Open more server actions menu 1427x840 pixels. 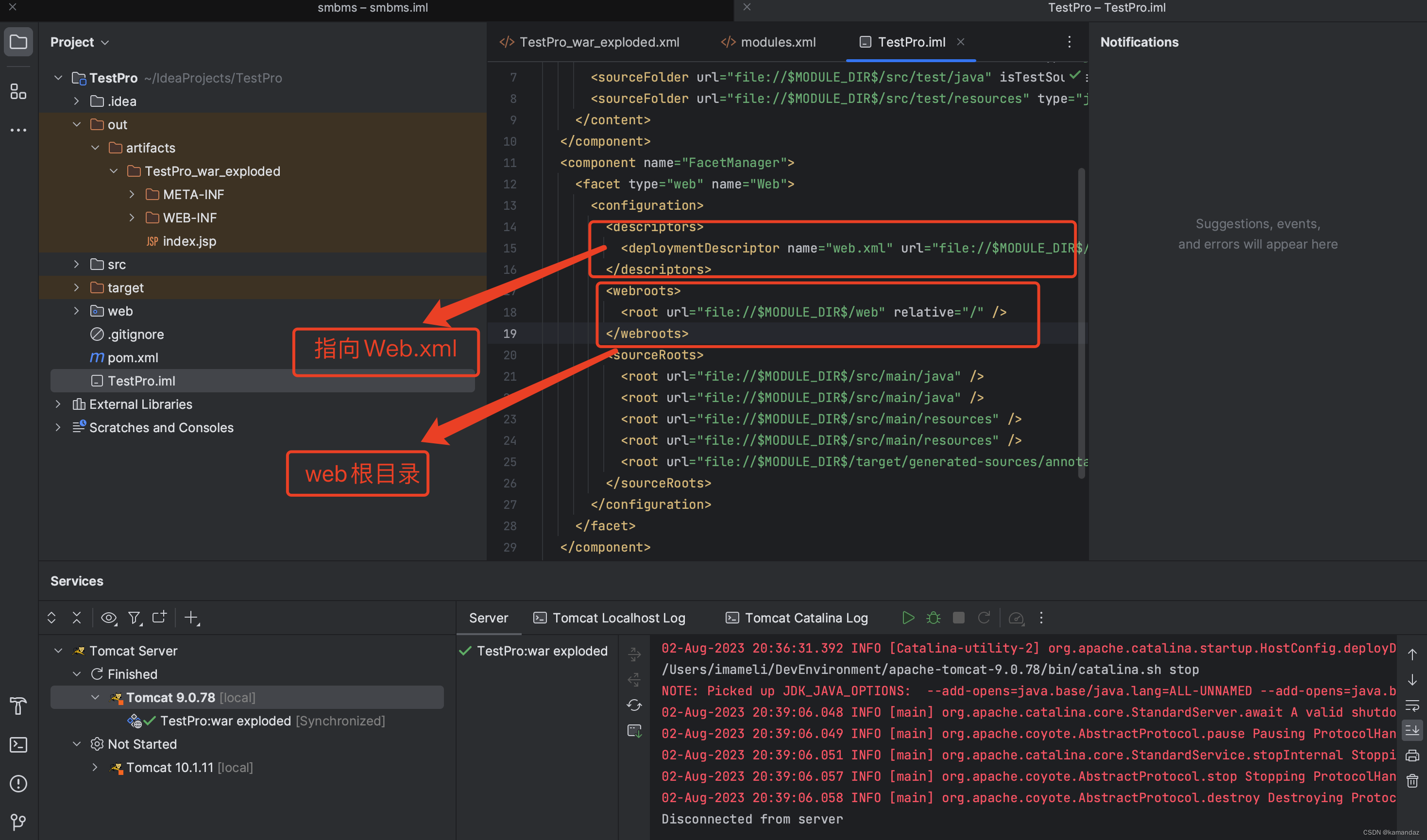click(1041, 618)
